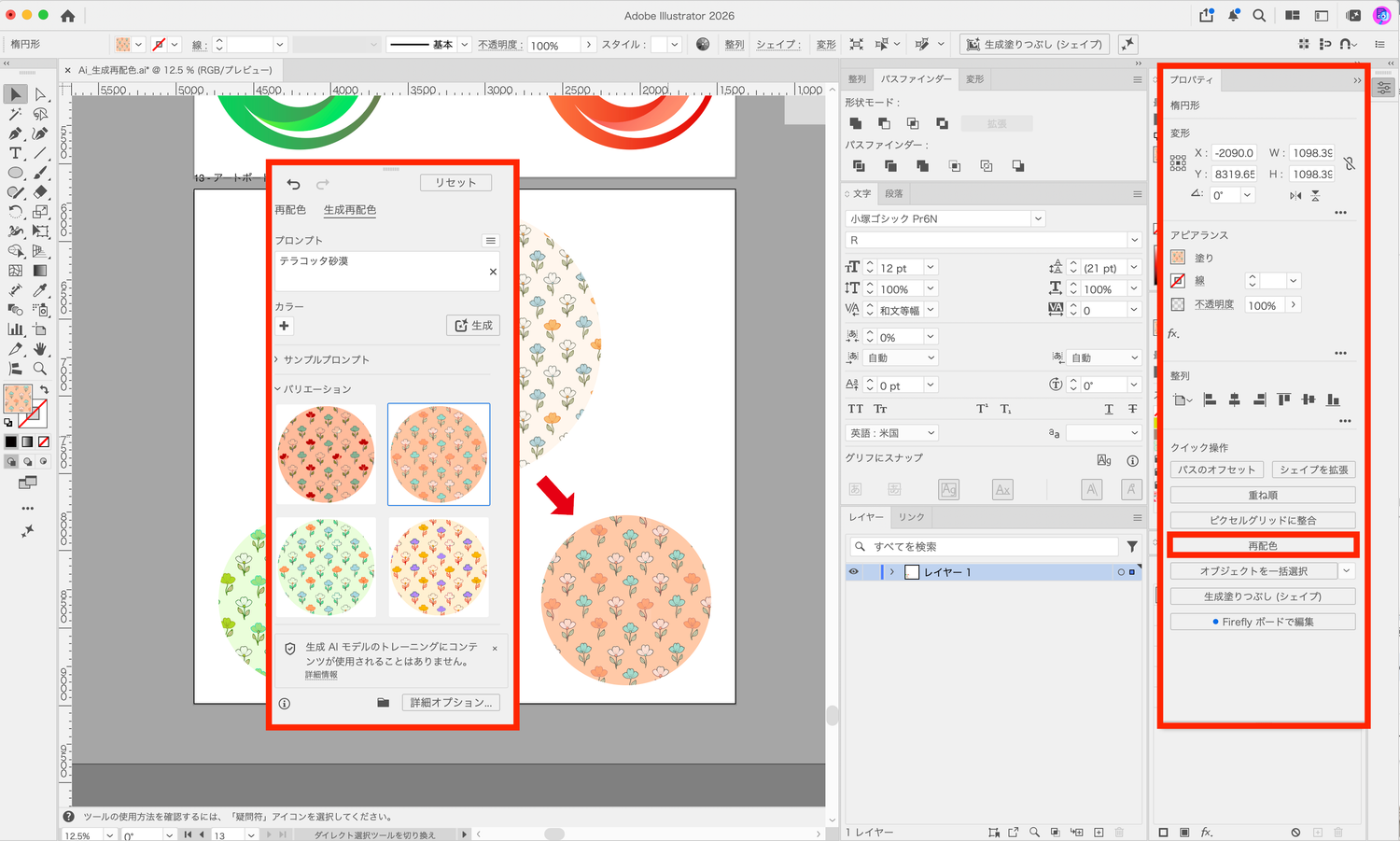
Task: Add a color with the plus icon
Action: click(284, 326)
